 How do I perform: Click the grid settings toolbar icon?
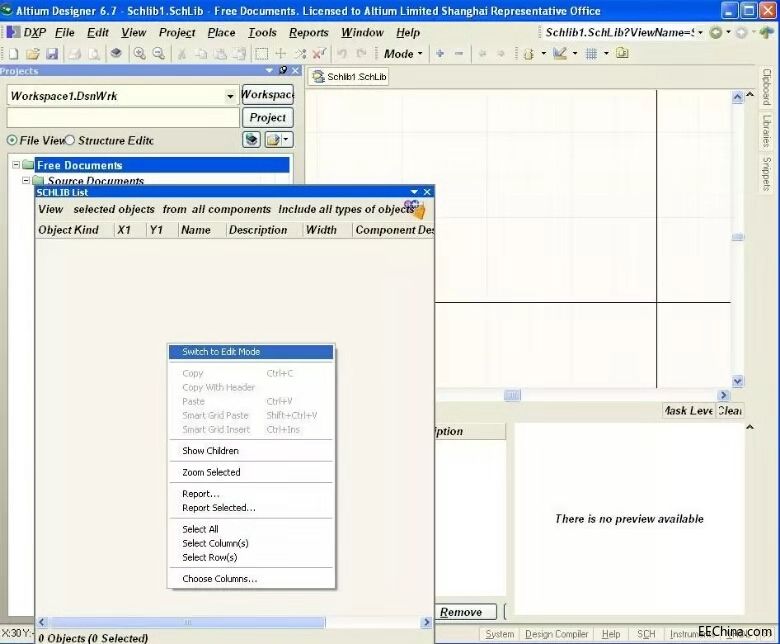click(x=591, y=54)
